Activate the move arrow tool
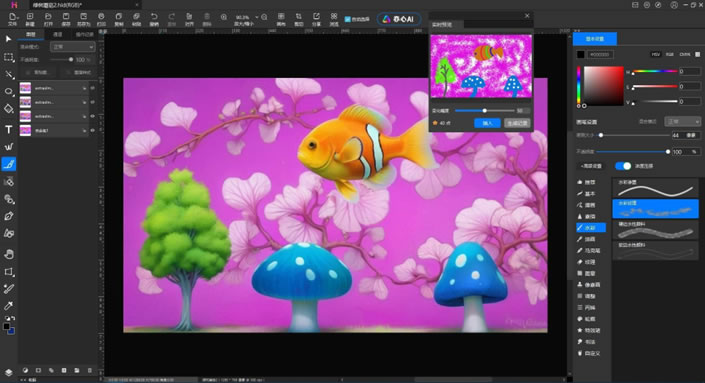 tap(9, 39)
